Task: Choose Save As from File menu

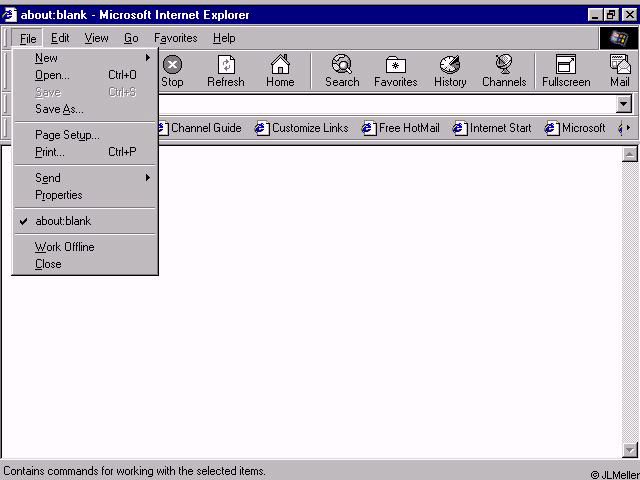Action: click(59, 109)
